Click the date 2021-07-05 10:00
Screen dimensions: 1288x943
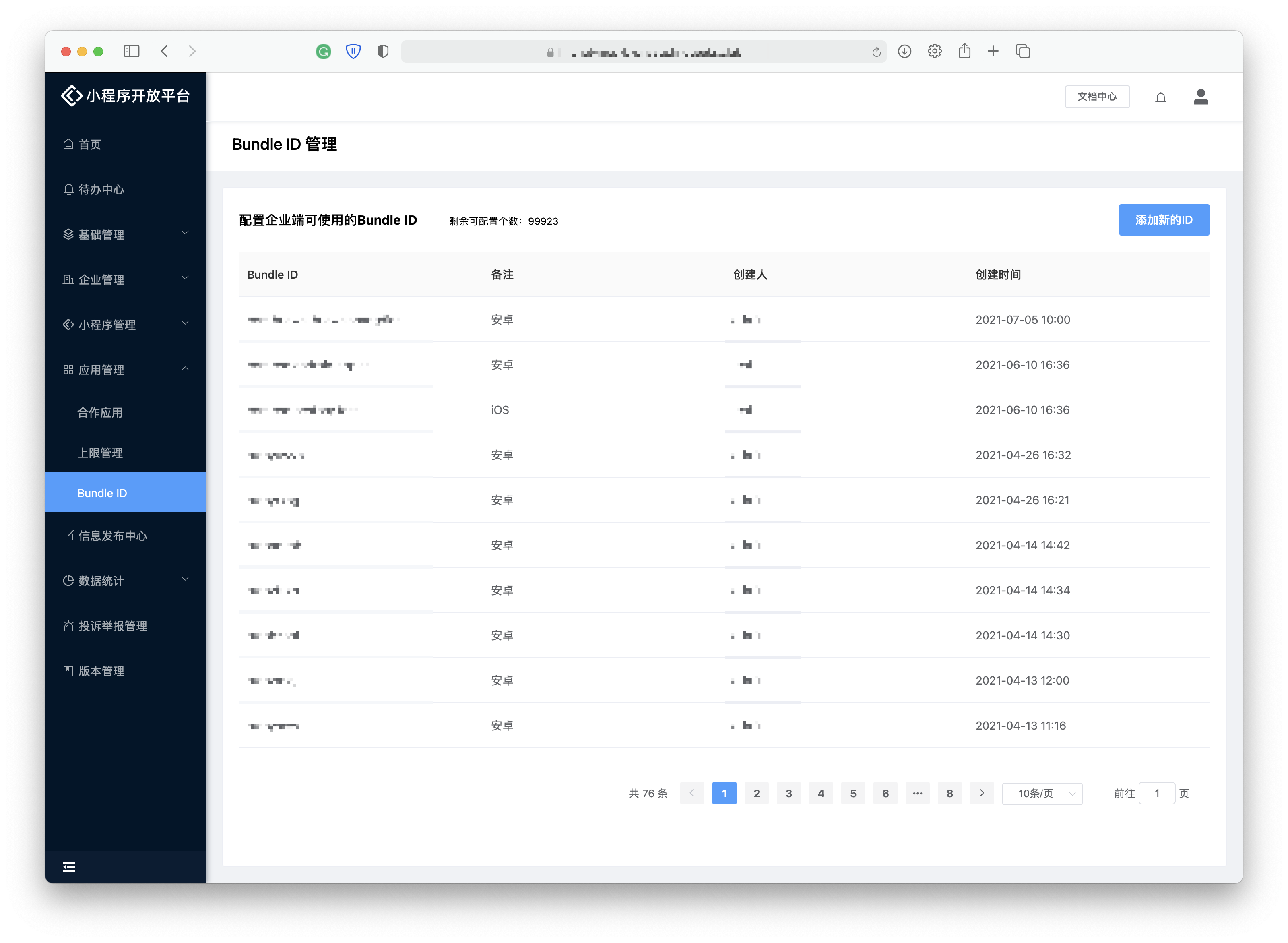pyautogui.click(x=1023, y=320)
